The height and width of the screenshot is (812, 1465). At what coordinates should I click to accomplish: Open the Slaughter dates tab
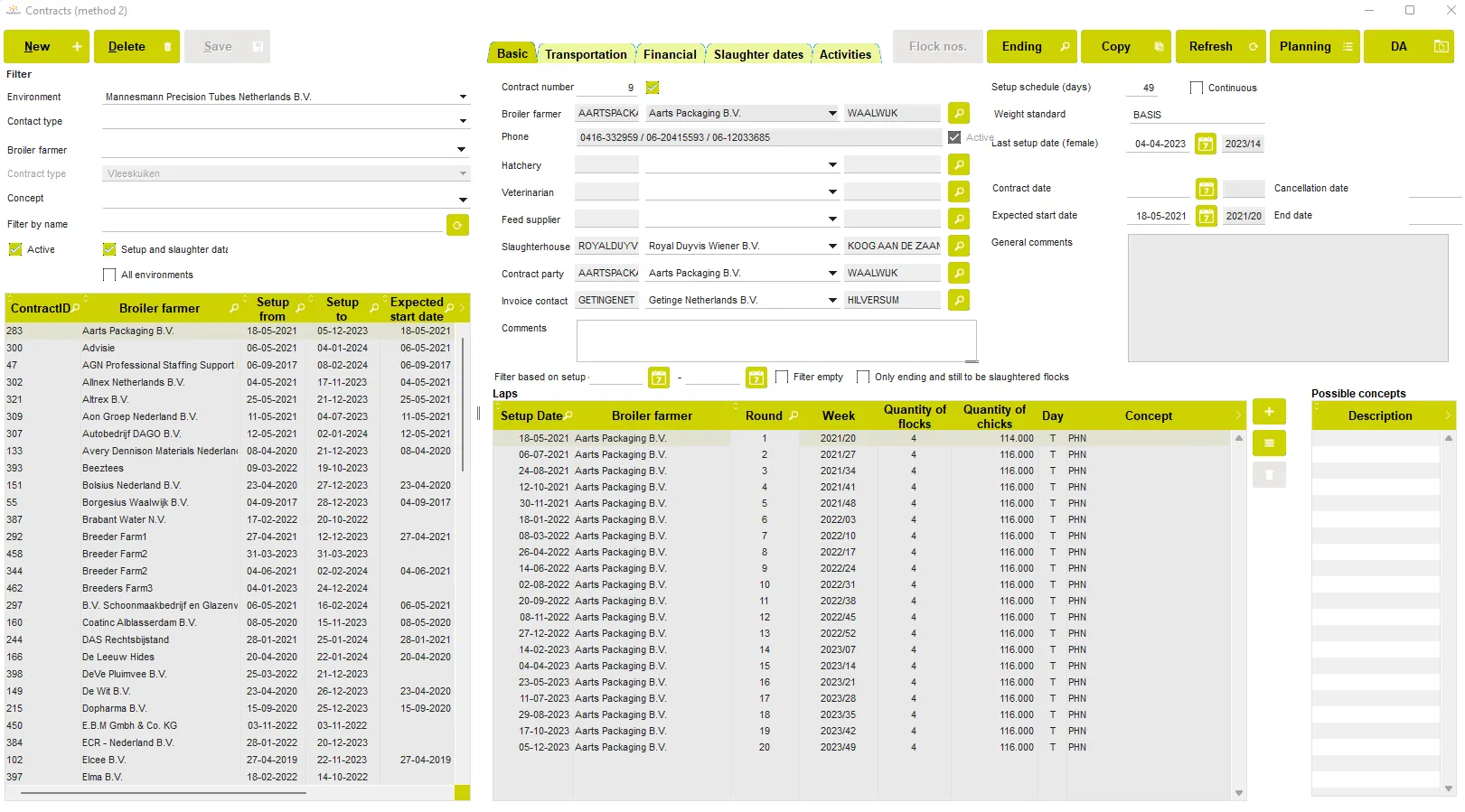[757, 54]
